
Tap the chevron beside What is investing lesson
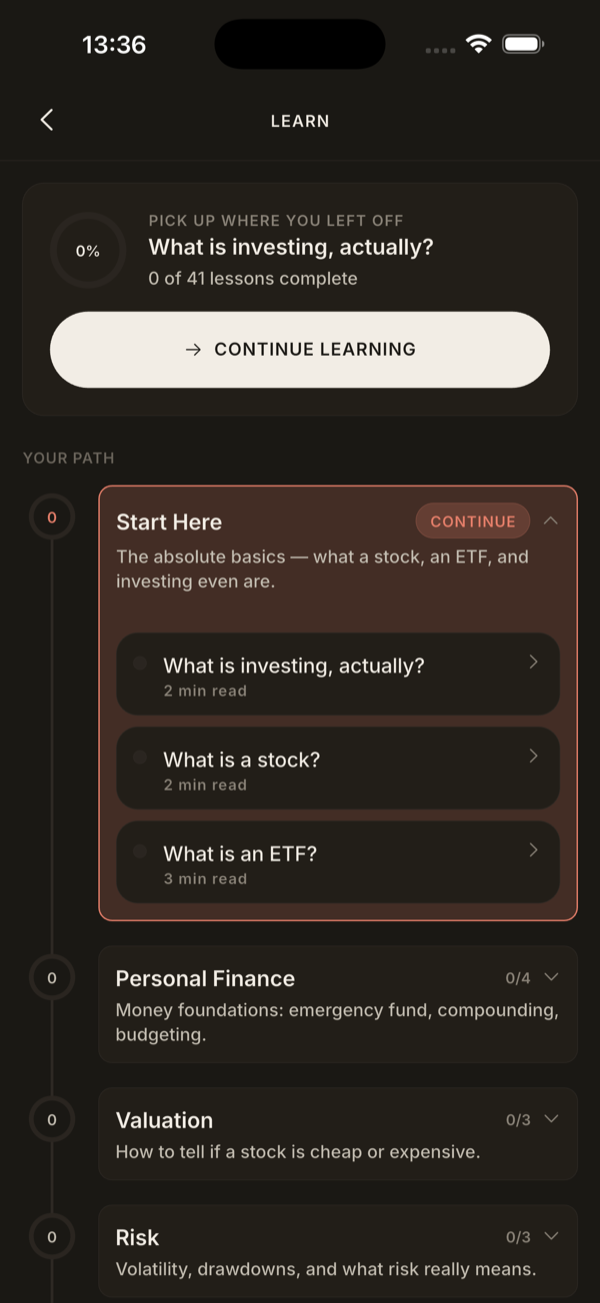[x=533, y=662]
